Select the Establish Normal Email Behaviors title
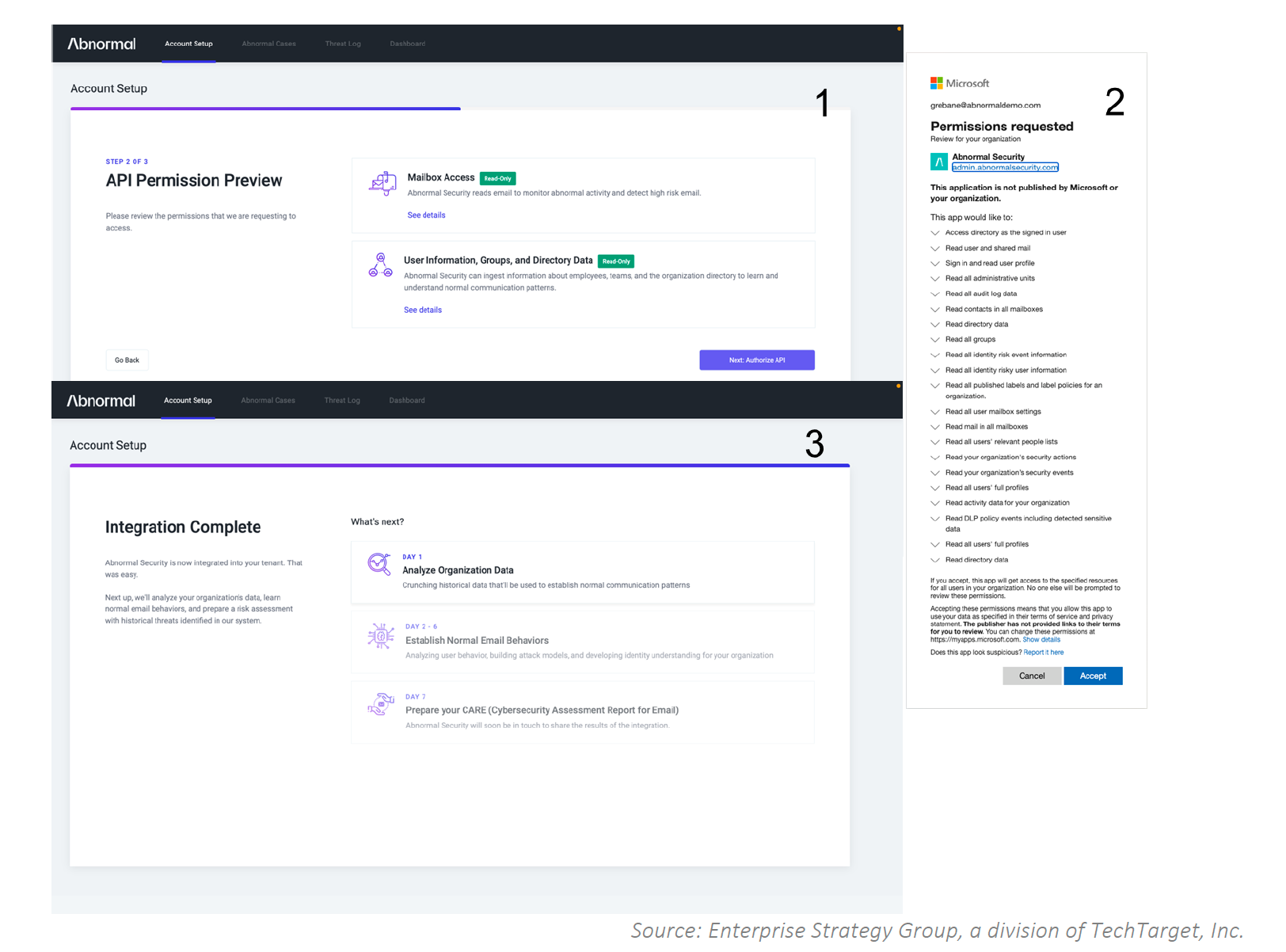The image size is (1286, 952). 477,641
